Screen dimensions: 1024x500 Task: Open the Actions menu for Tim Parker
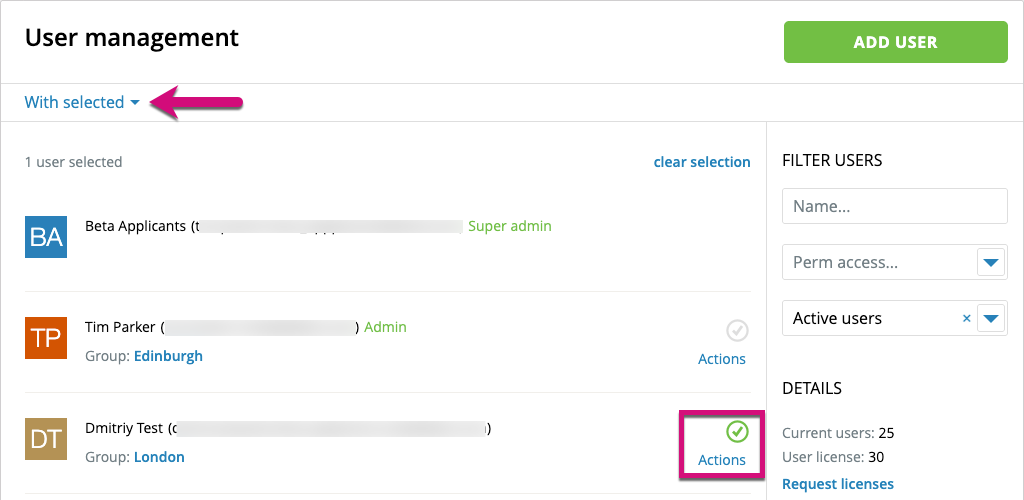(x=722, y=359)
